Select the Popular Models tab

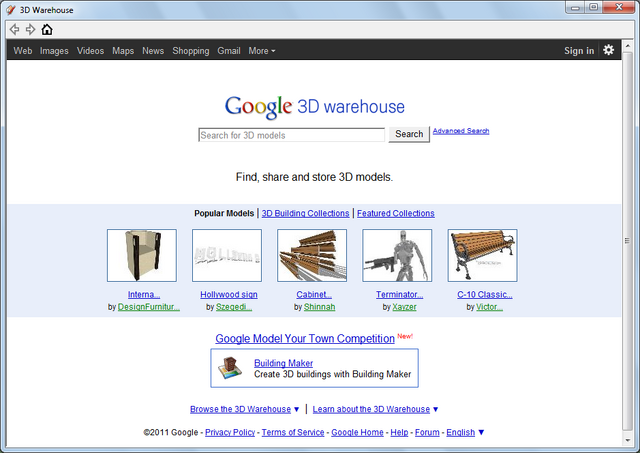click(224, 213)
